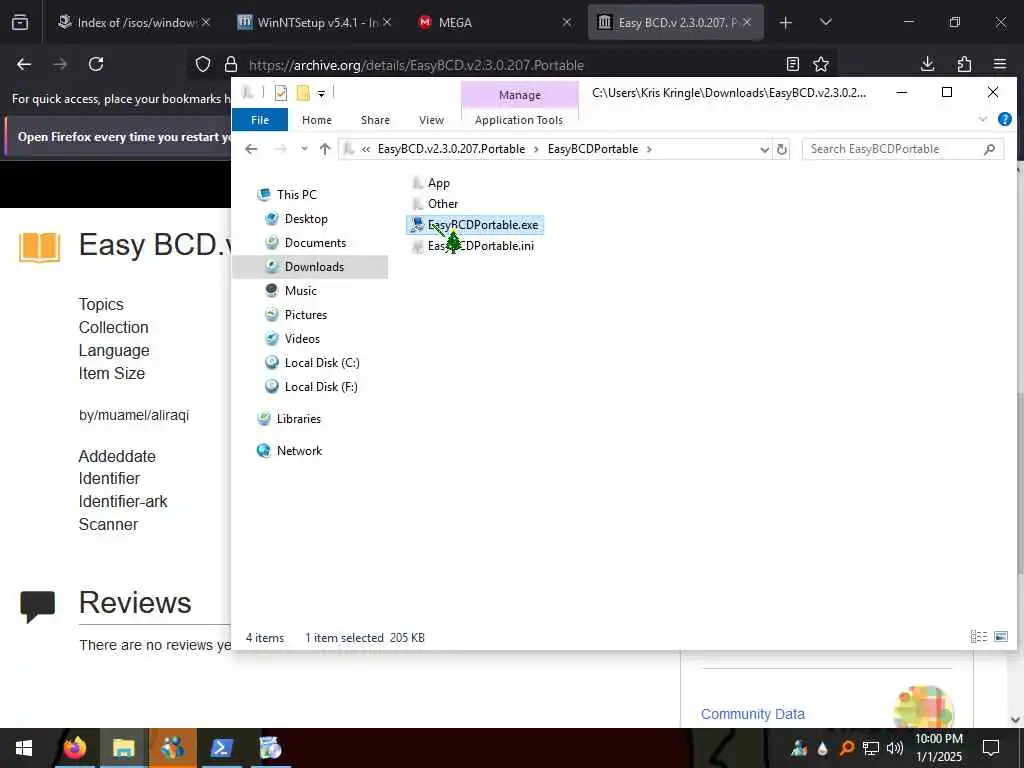Open Firefox extensions menu
This screenshot has width=1024, height=768.
pos(964,65)
